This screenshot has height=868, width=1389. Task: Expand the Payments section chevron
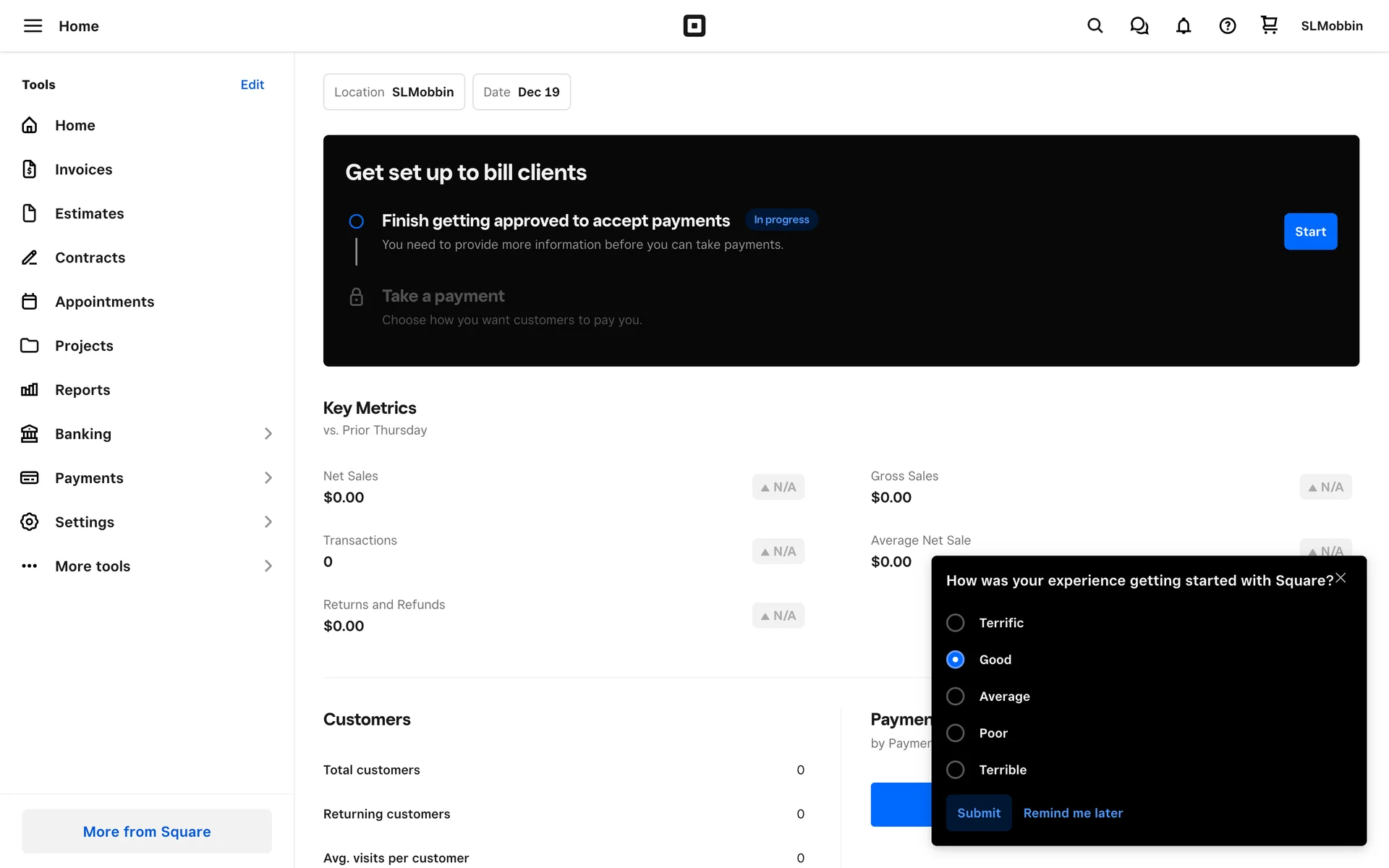pos(268,478)
